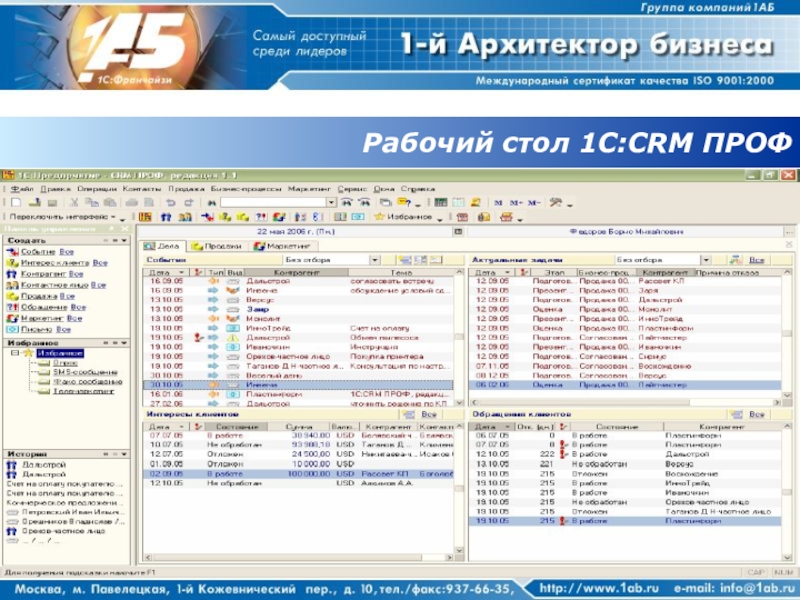Select the Версус row in Обращения клиентов
The height and width of the screenshot is (600, 800).
tap(625, 464)
